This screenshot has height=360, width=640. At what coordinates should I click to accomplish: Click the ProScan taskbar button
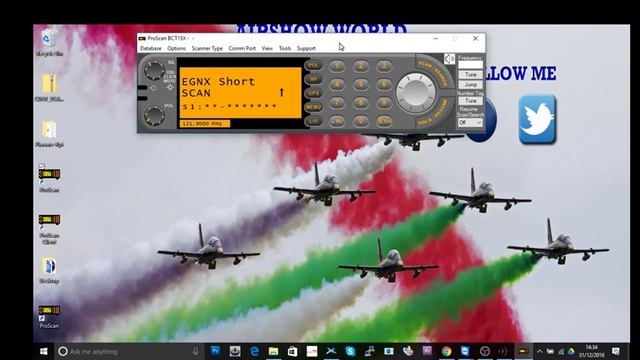pyautogui.click(x=523, y=351)
